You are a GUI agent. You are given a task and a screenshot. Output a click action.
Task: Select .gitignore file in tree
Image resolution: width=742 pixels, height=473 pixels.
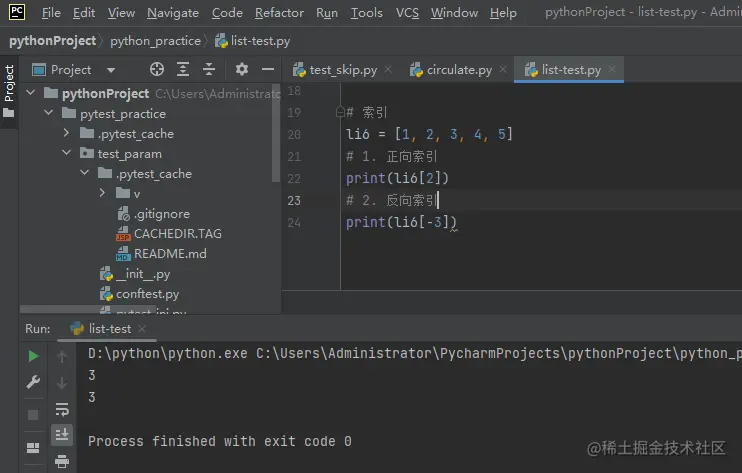coord(153,214)
